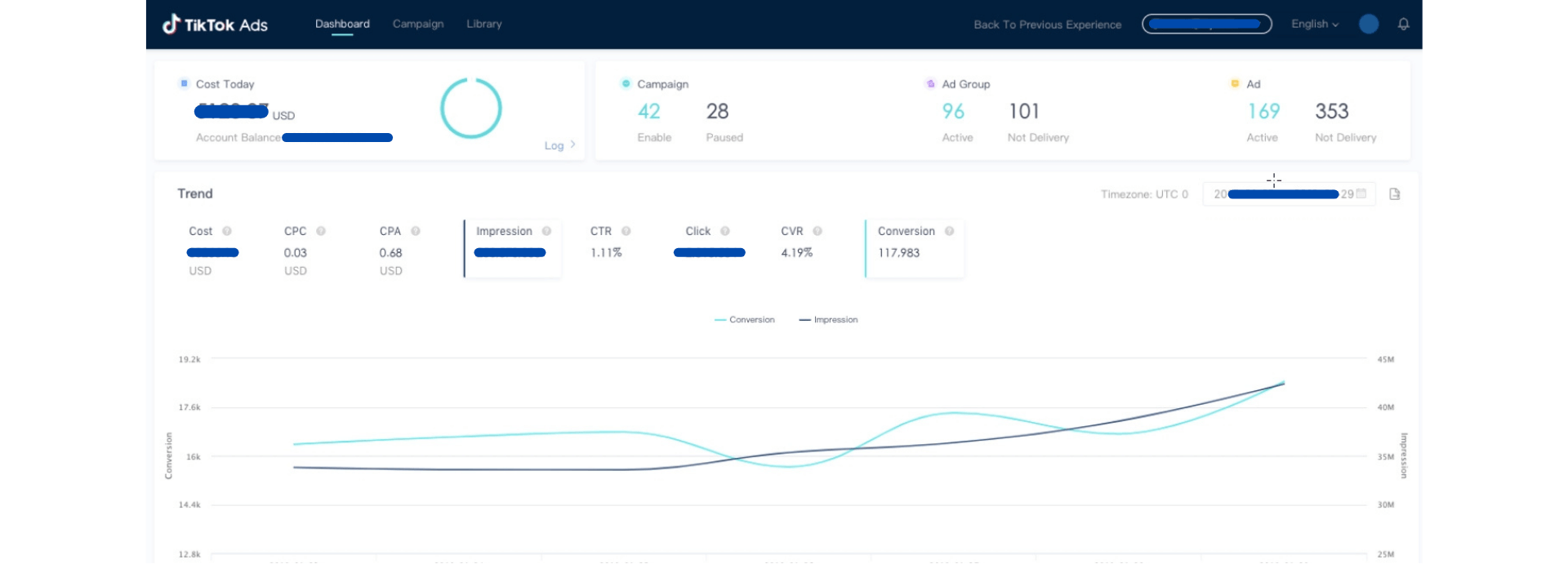Click the Cost Today square bullet icon
1568x573 pixels.
click(x=185, y=83)
